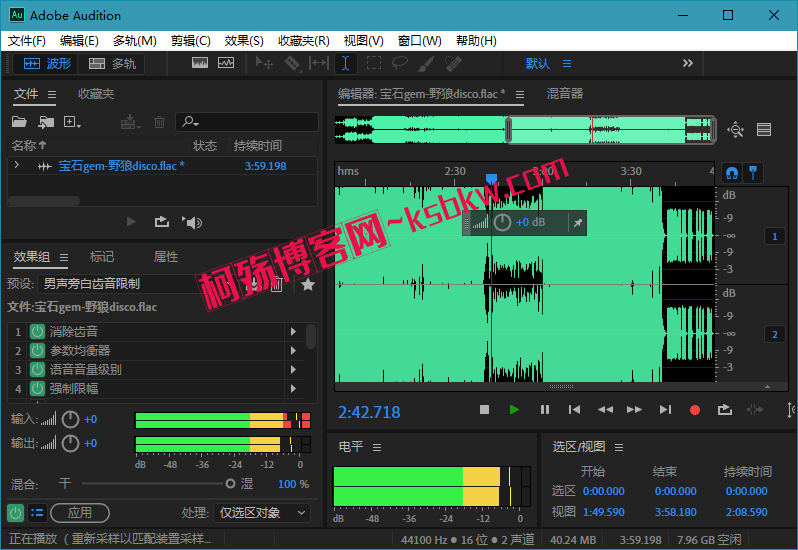The image size is (798, 550).
Task: Toggle power for 强制限幅 effect
Action: click(37, 389)
